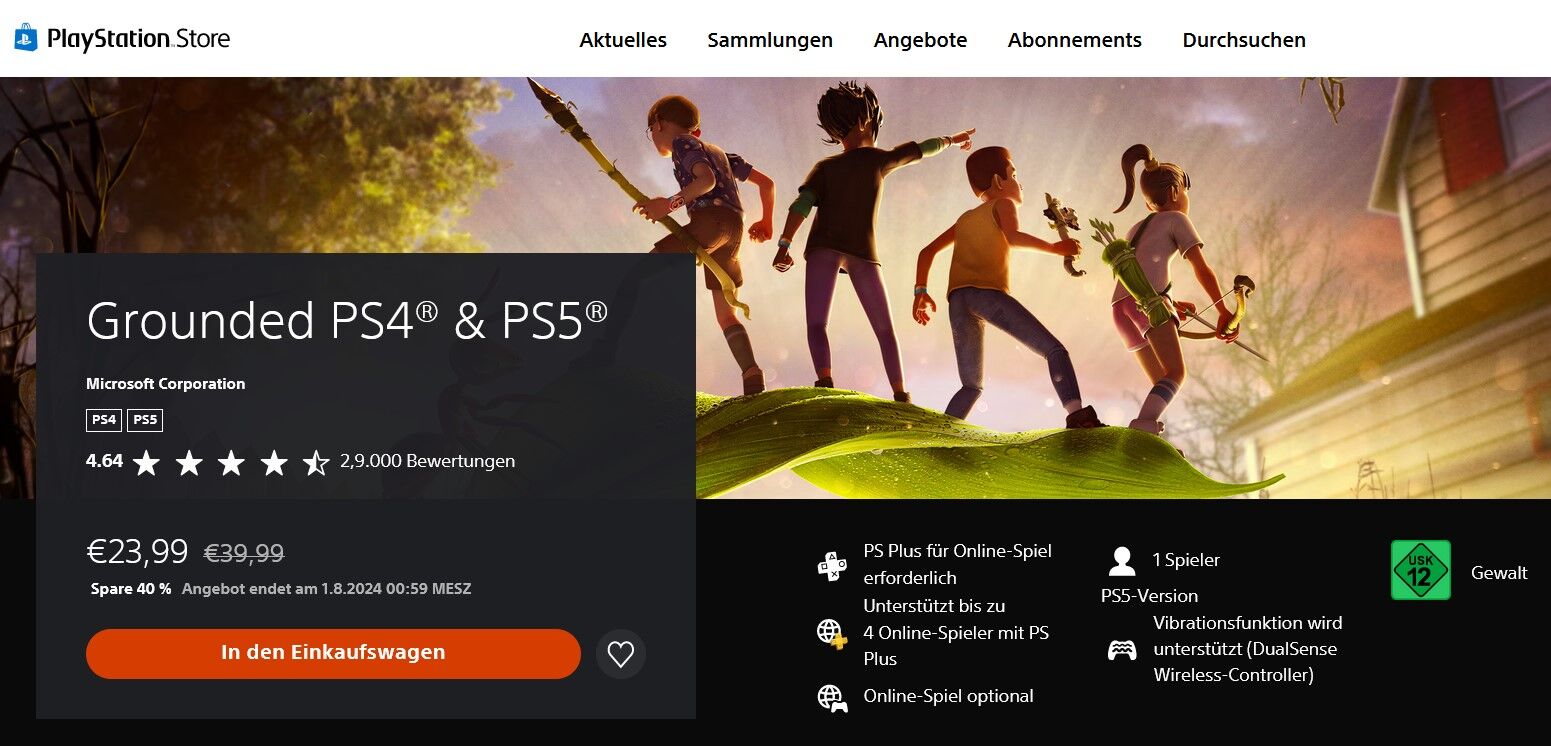The width and height of the screenshot is (1551, 746).
Task: Click In den Einkaufswagen button
Action: click(333, 654)
